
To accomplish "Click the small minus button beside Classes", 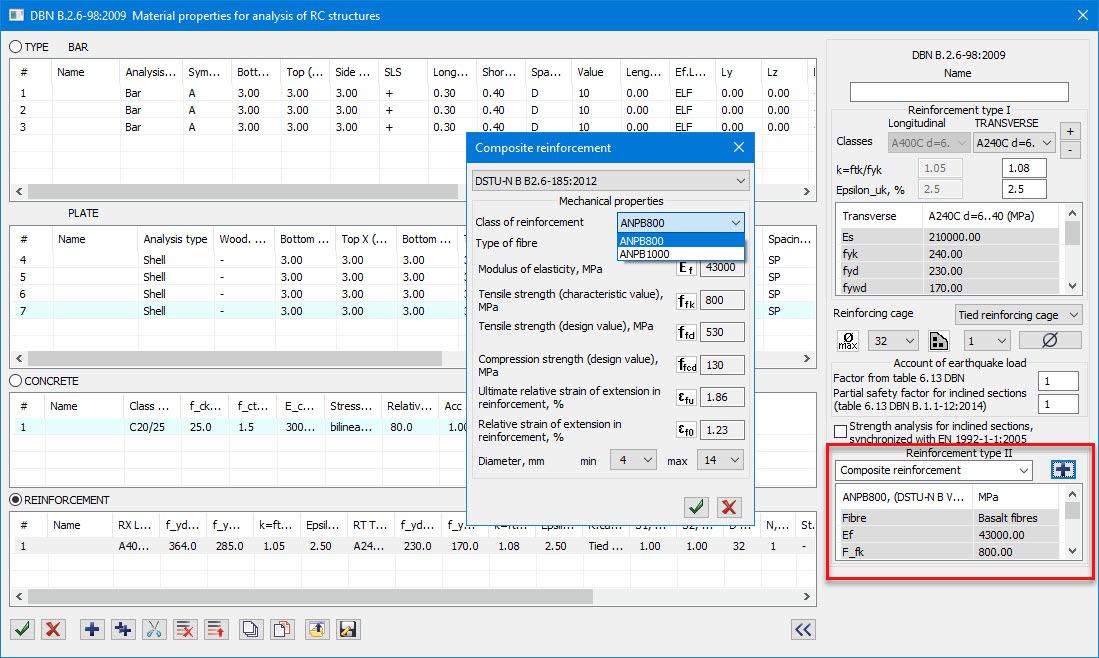I will (x=1070, y=150).
